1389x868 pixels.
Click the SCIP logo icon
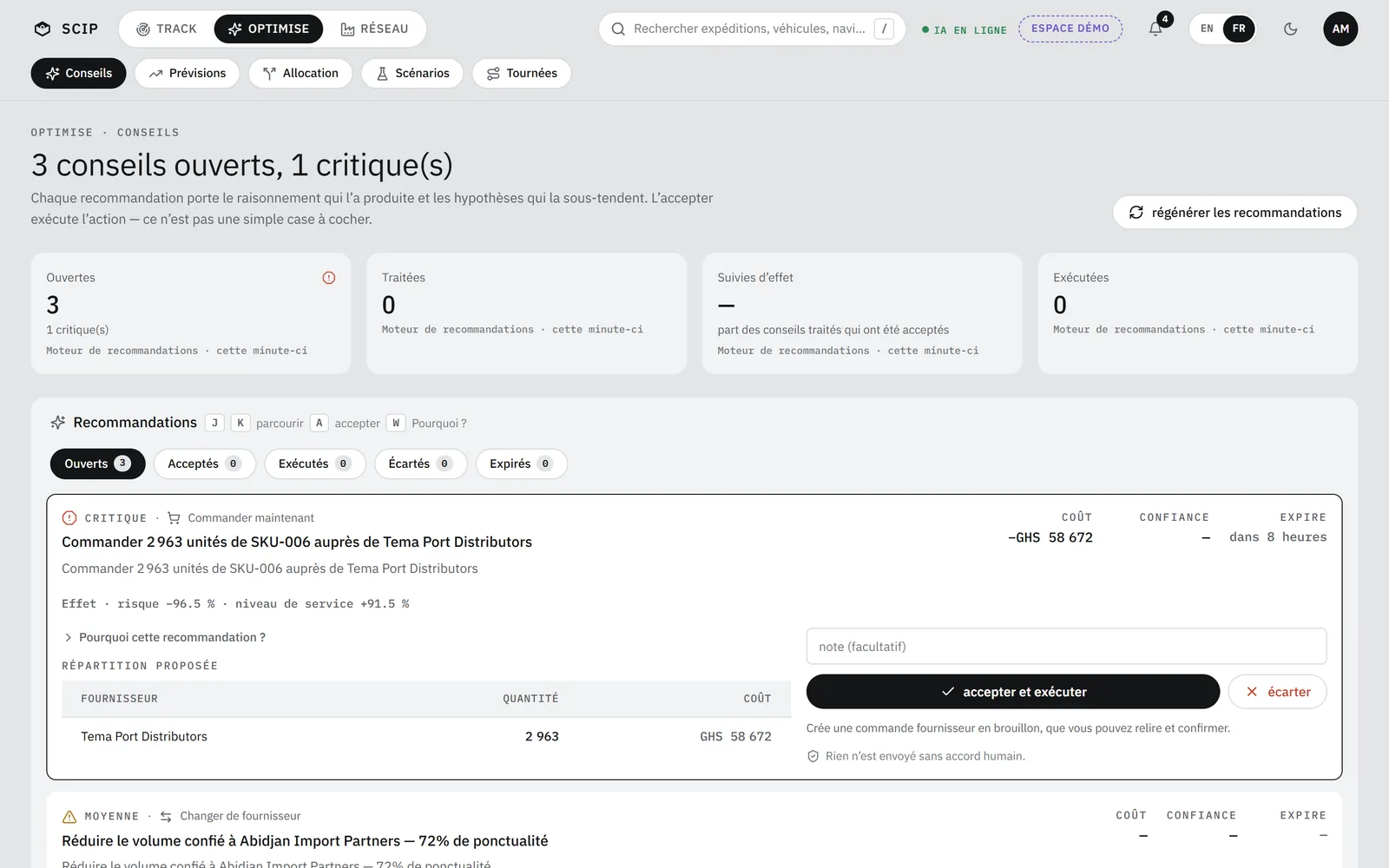pyautogui.click(x=43, y=29)
